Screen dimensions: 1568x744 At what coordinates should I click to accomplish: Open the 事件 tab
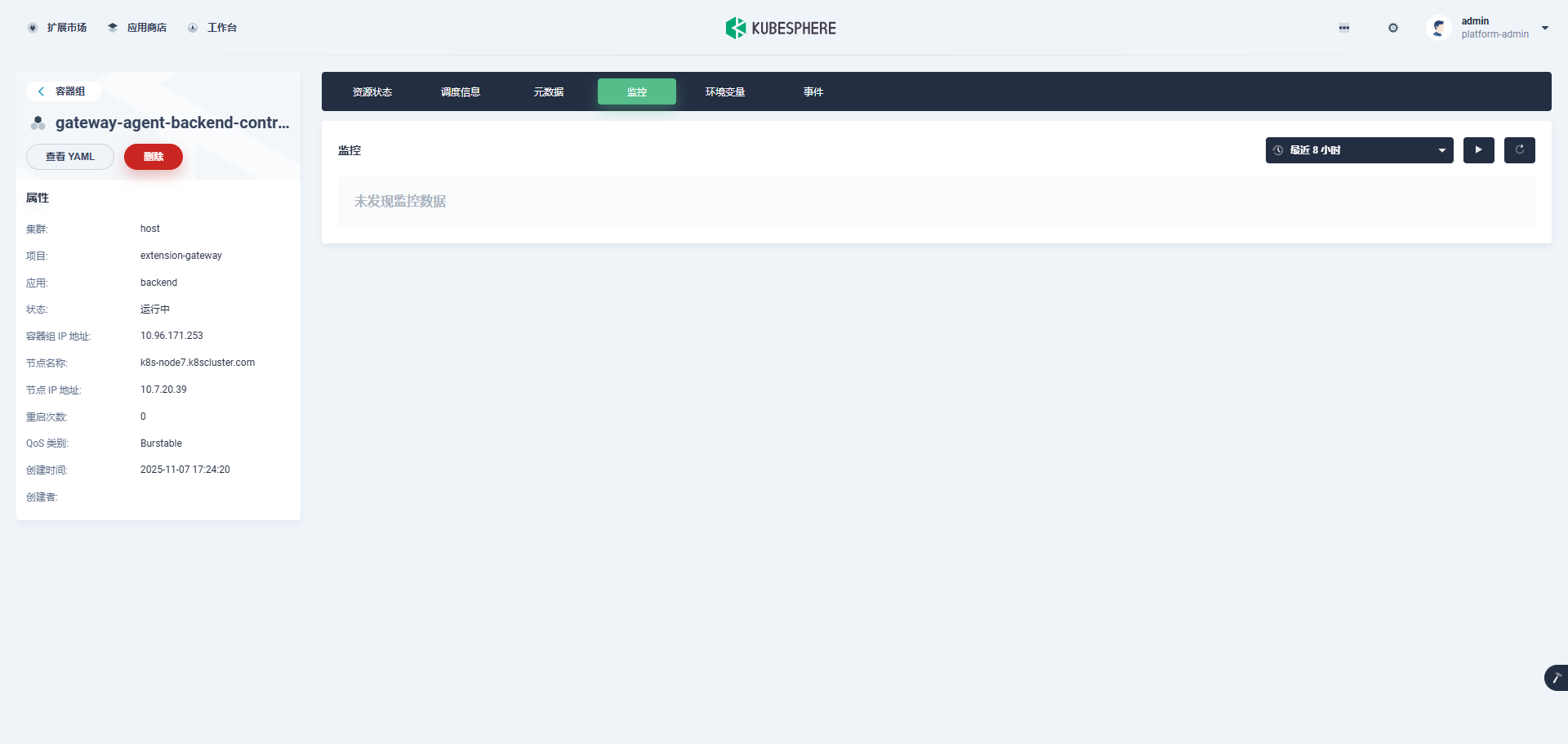click(813, 92)
